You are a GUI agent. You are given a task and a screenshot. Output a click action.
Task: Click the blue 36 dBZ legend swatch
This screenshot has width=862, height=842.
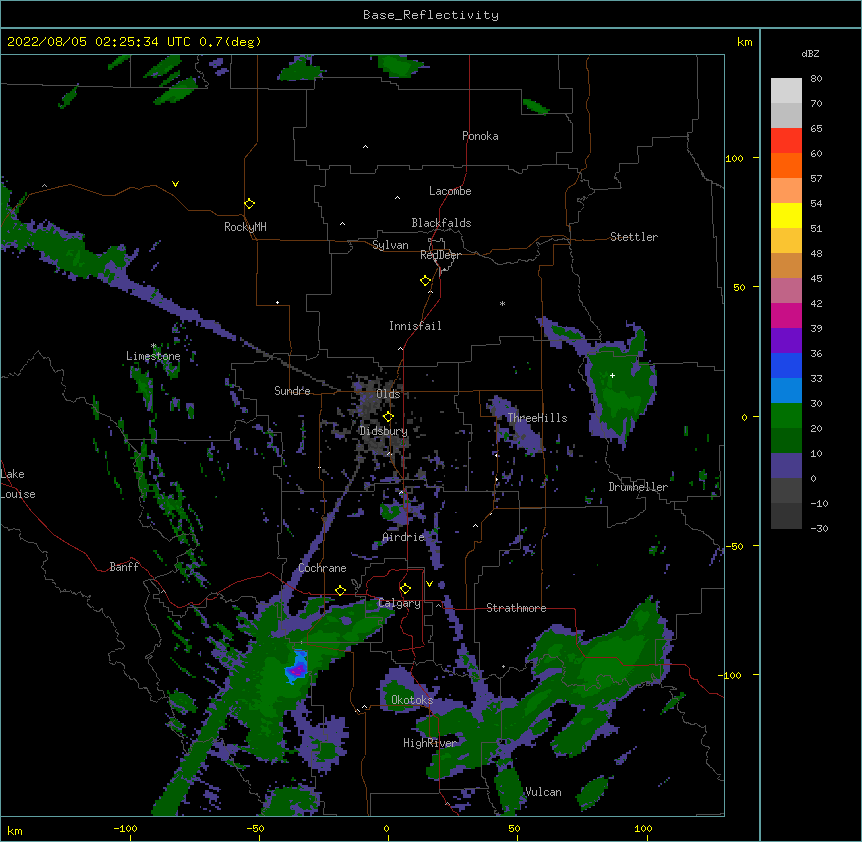pyautogui.click(x=786, y=365)
